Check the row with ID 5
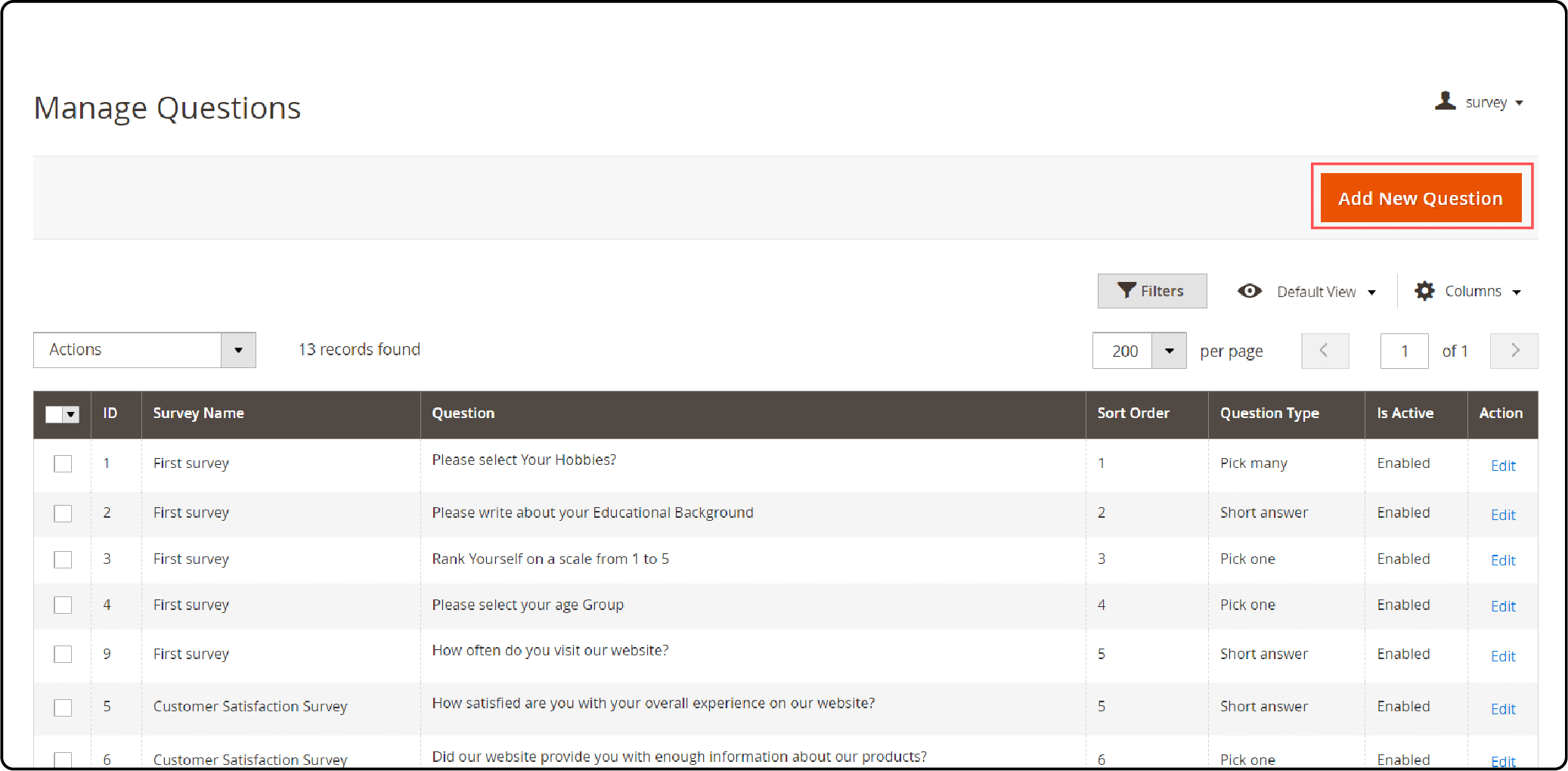Viewport: 1568px width, 771px height. tap(63, 708)
